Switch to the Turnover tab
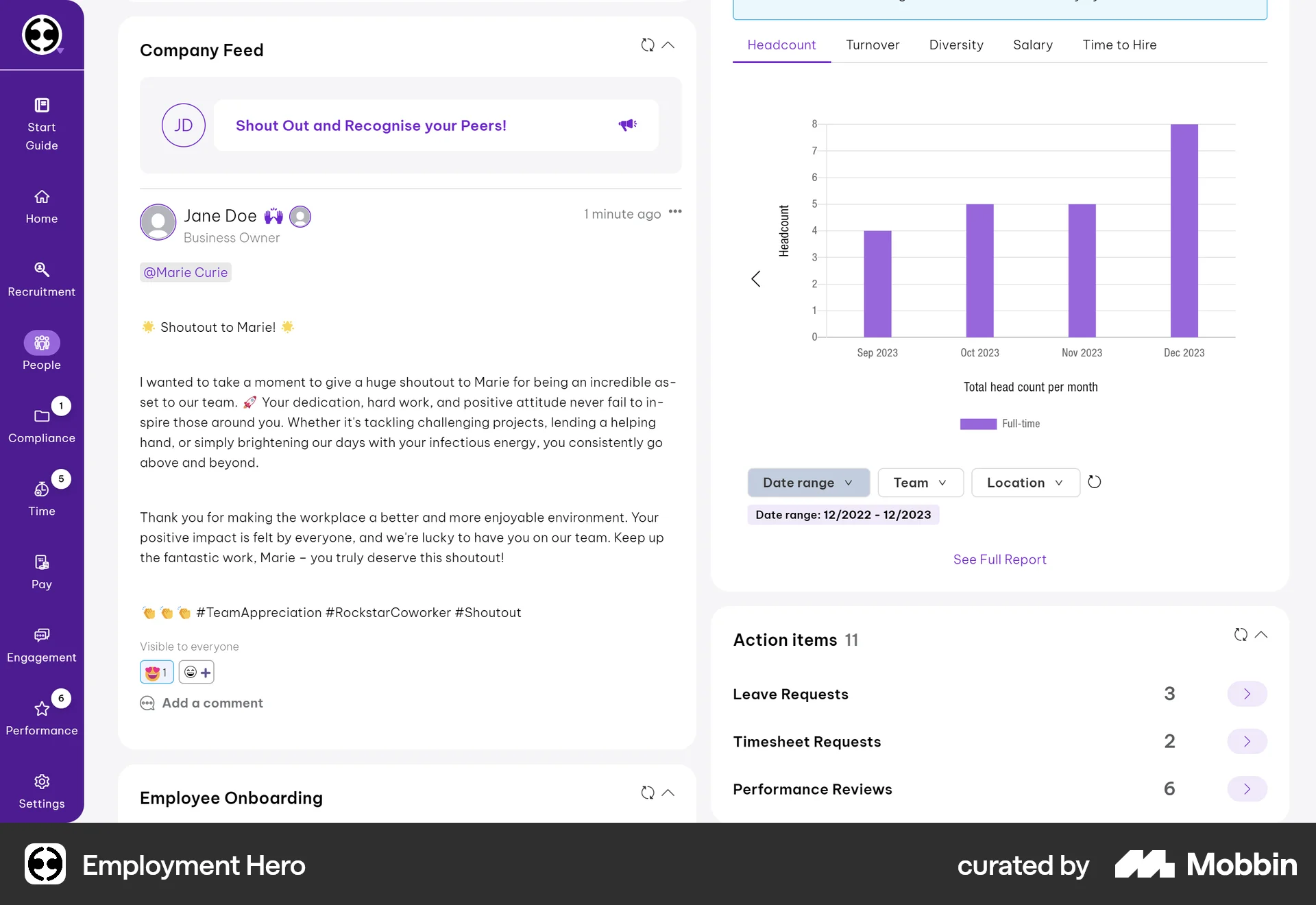This screenshot has height=905, width=1316. (873, 45)
